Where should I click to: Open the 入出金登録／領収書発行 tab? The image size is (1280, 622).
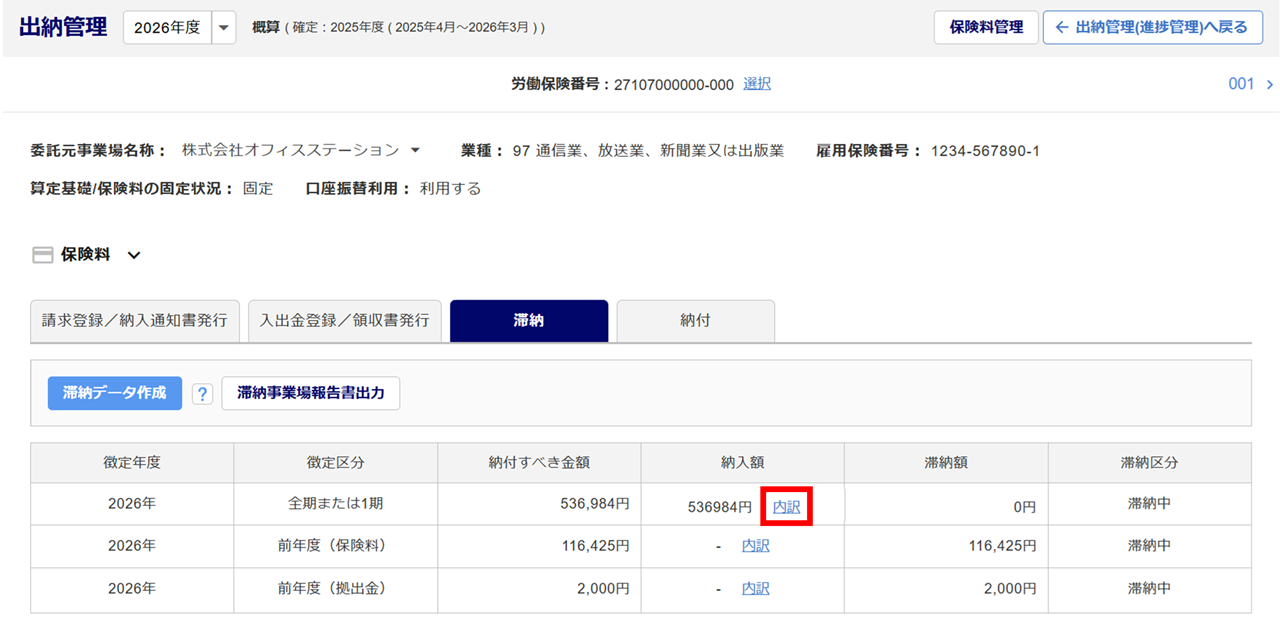tap(345, 321)
